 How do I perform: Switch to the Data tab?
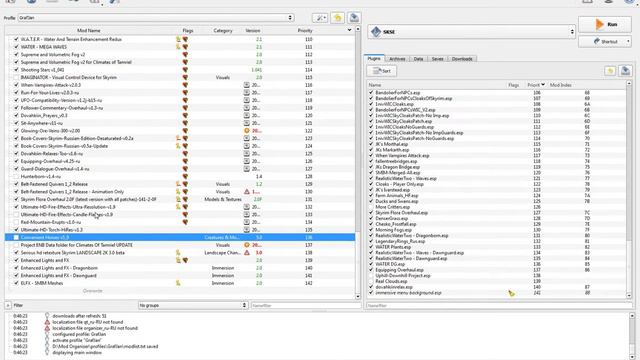[x=418, y=59]
